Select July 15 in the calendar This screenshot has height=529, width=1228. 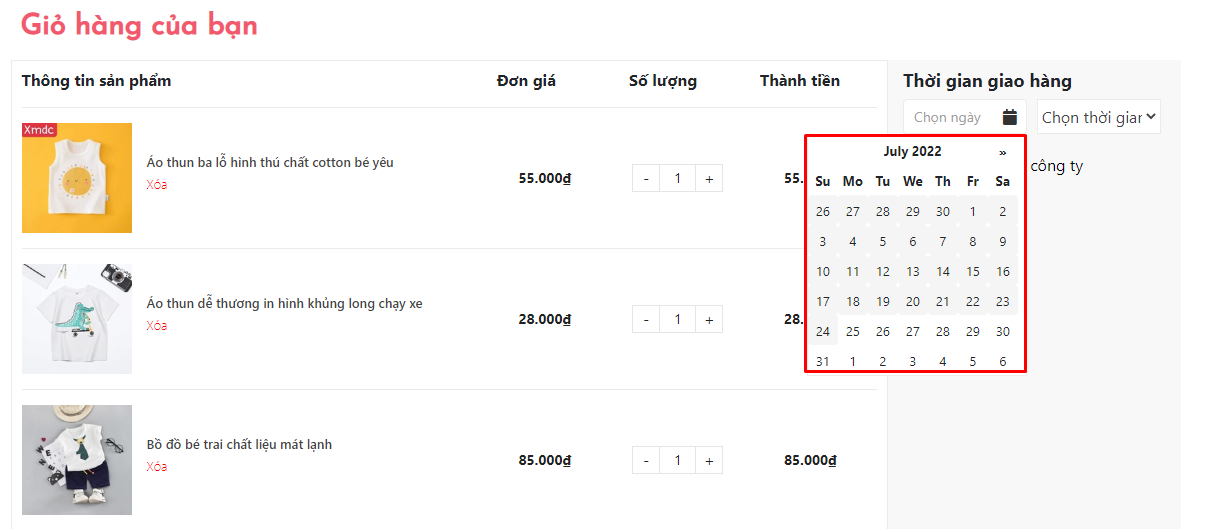pos(972,272)
